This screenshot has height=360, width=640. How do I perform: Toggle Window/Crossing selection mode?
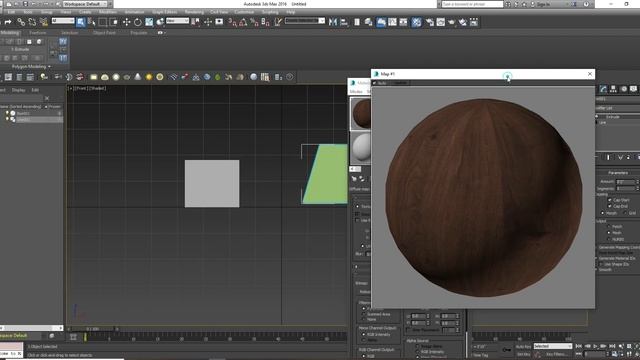pos(114,22)
